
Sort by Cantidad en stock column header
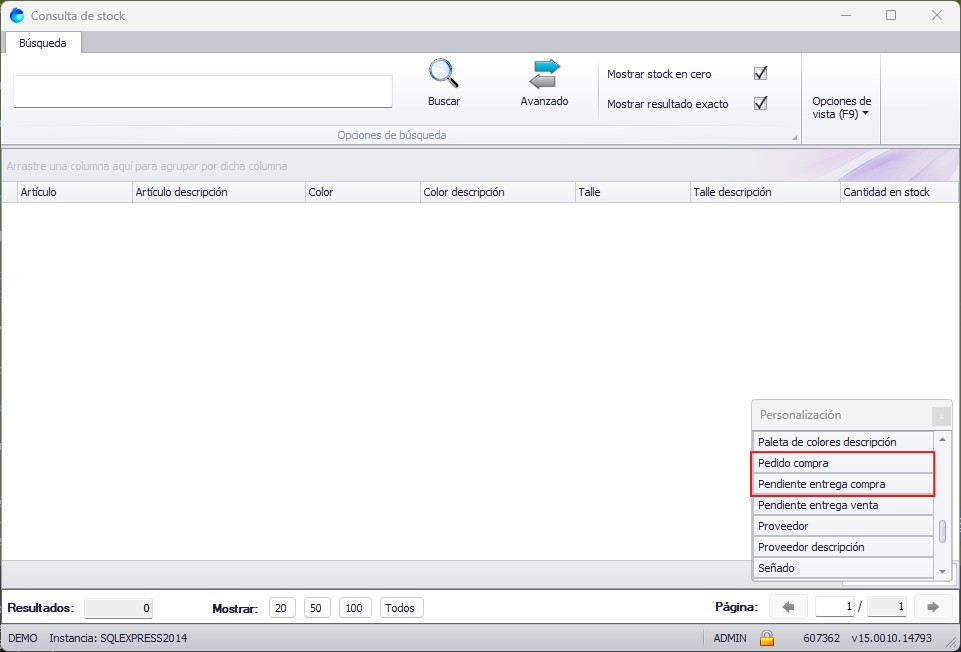point(886,192)
